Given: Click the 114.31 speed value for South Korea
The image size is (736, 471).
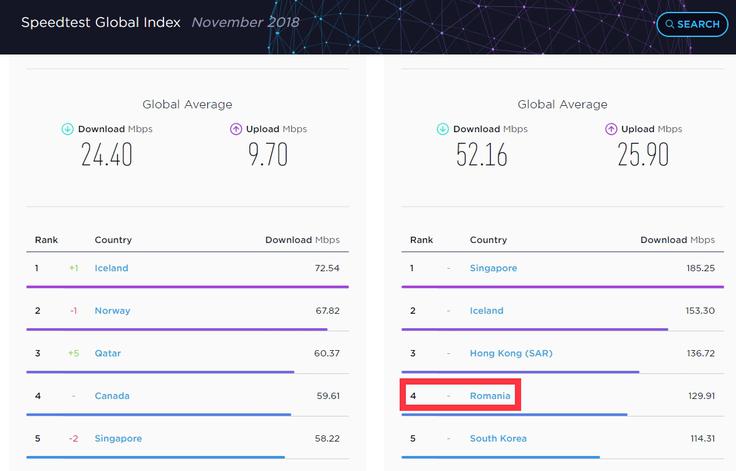Looking at the screenshot, I should click(703, 439).
